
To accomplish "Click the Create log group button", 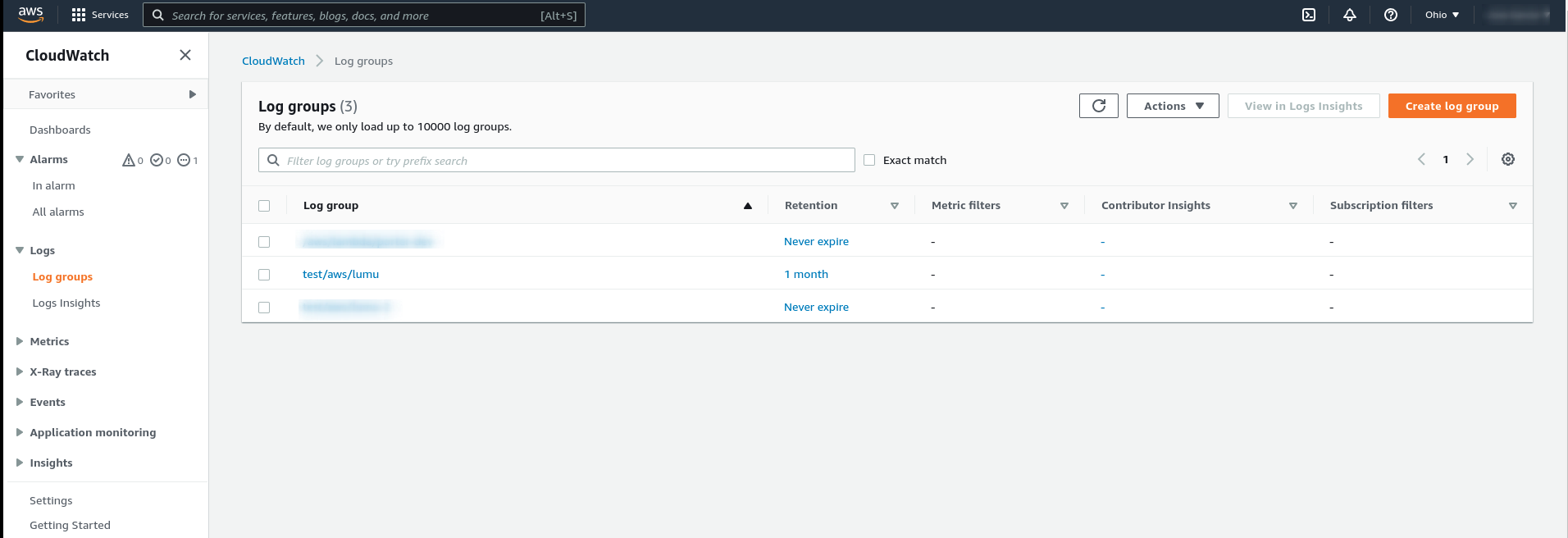I will click(x=1452, y=106).
